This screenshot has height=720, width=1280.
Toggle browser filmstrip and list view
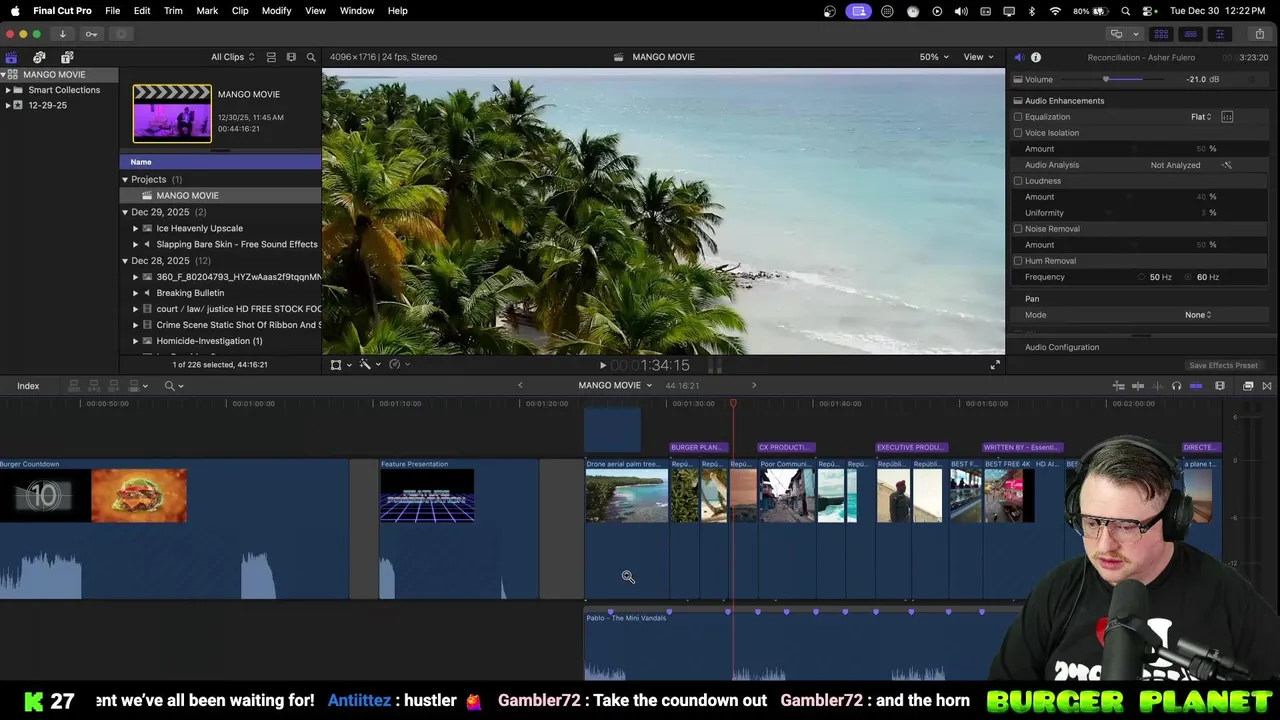coord(271,57)
